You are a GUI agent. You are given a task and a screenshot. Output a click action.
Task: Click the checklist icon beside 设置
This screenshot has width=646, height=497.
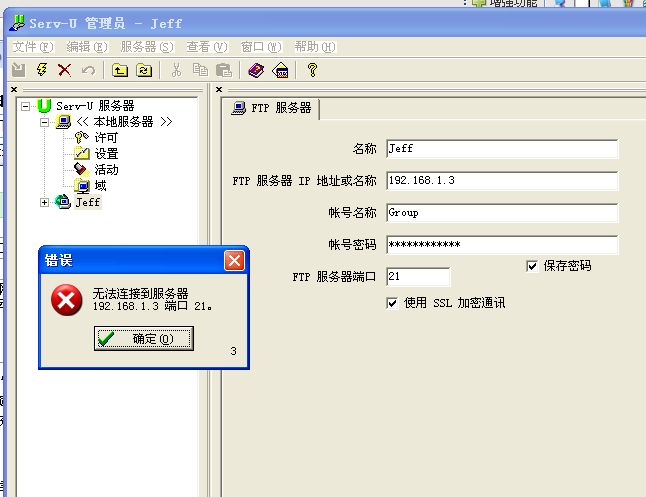(x=82, y=153)
